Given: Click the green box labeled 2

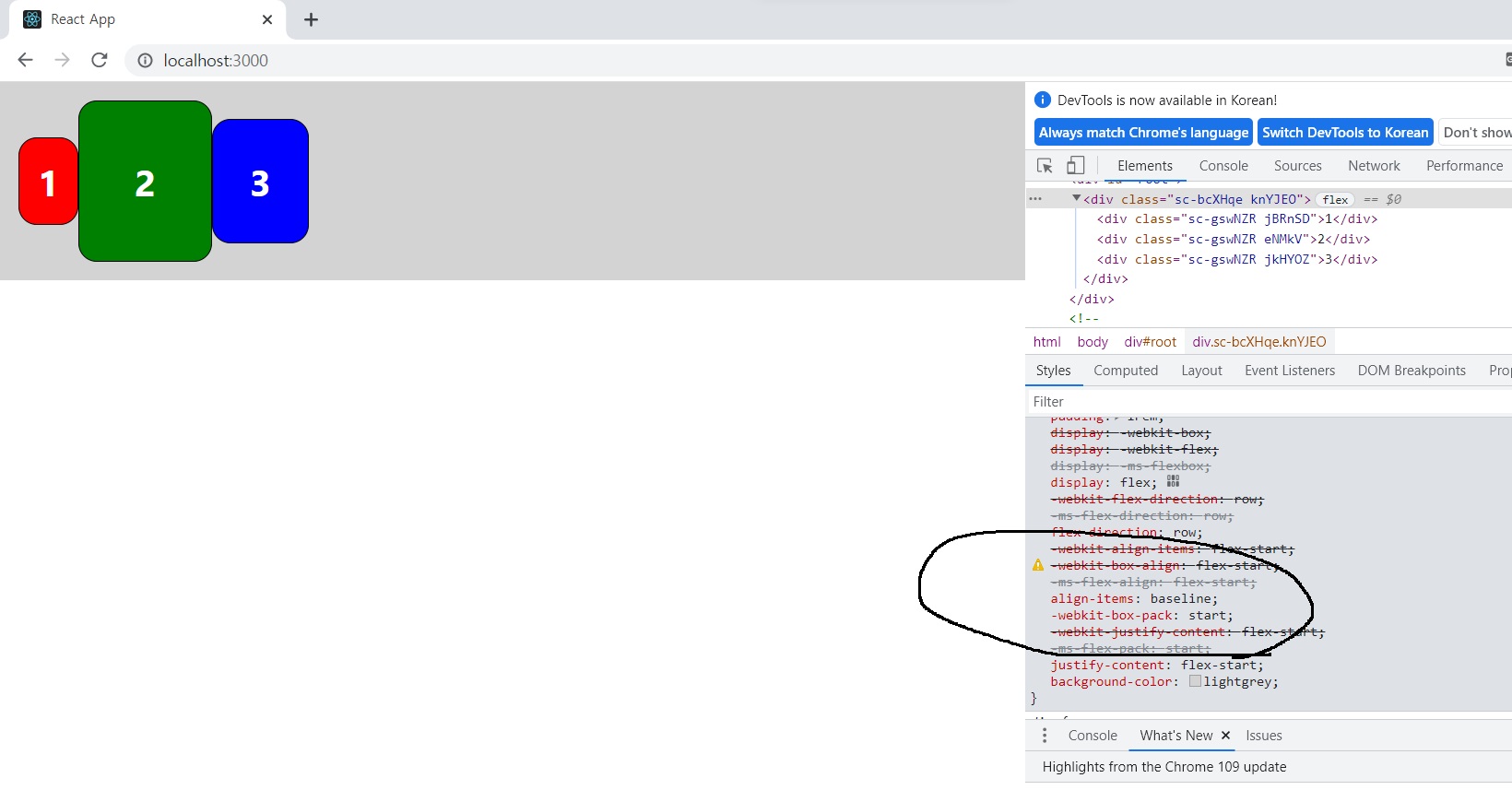Looking at the screenshot, I should click(145, 182).
